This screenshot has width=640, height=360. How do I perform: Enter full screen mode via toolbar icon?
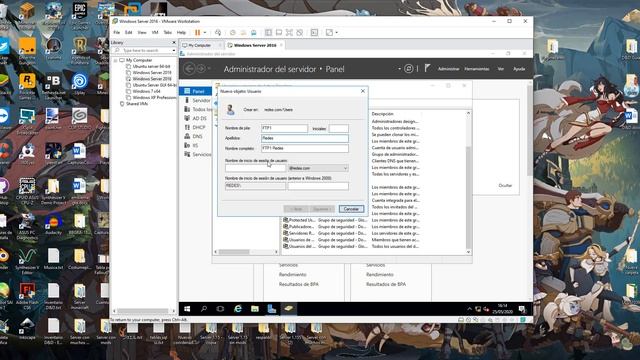coord(289,32)
